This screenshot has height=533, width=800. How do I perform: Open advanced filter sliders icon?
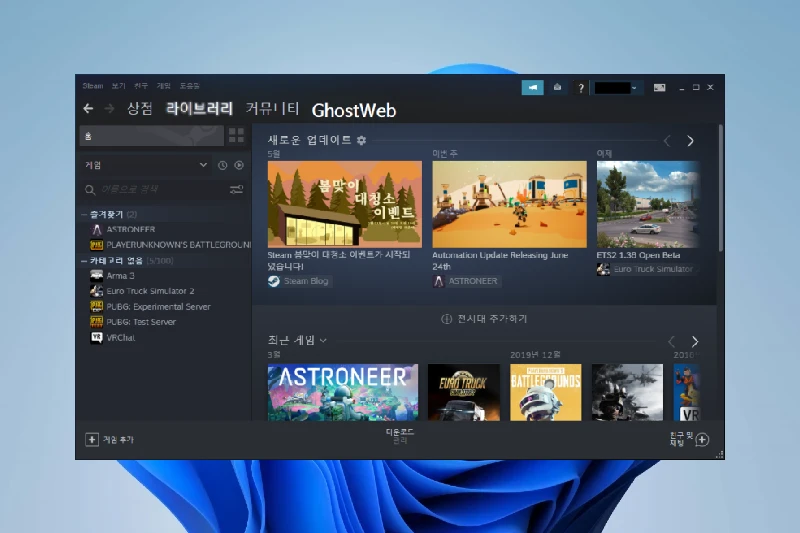(236, 189)
